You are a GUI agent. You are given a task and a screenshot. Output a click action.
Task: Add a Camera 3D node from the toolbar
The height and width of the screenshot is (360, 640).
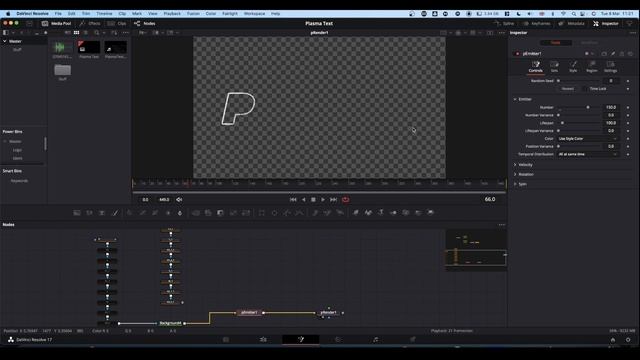pos(406,213)
